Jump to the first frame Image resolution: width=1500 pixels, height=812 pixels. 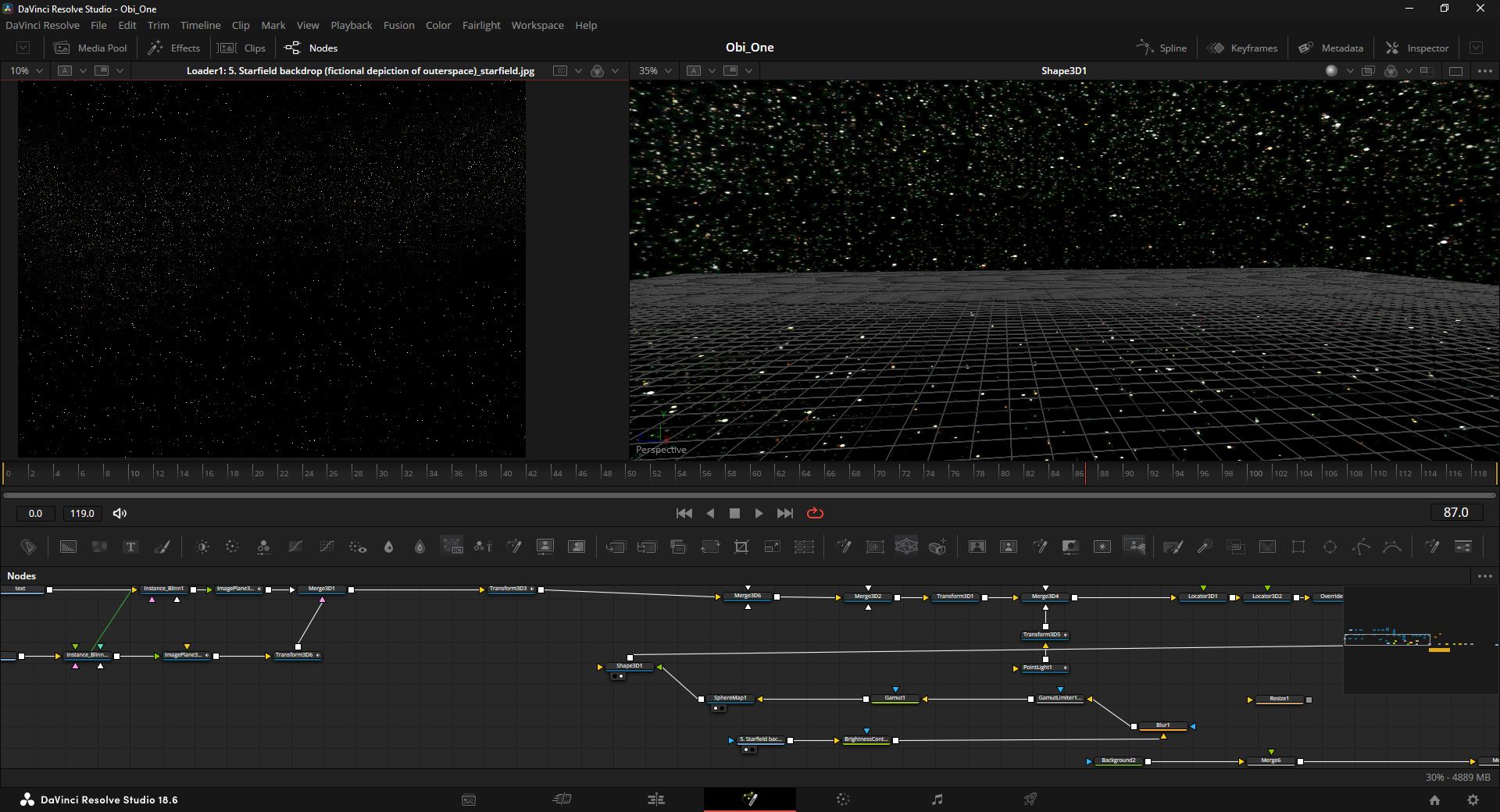684,513
